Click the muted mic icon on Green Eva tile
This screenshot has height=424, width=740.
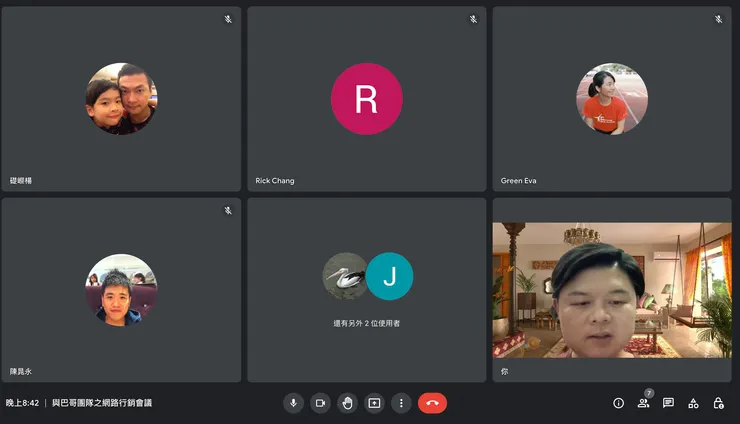tap(719, 19)
